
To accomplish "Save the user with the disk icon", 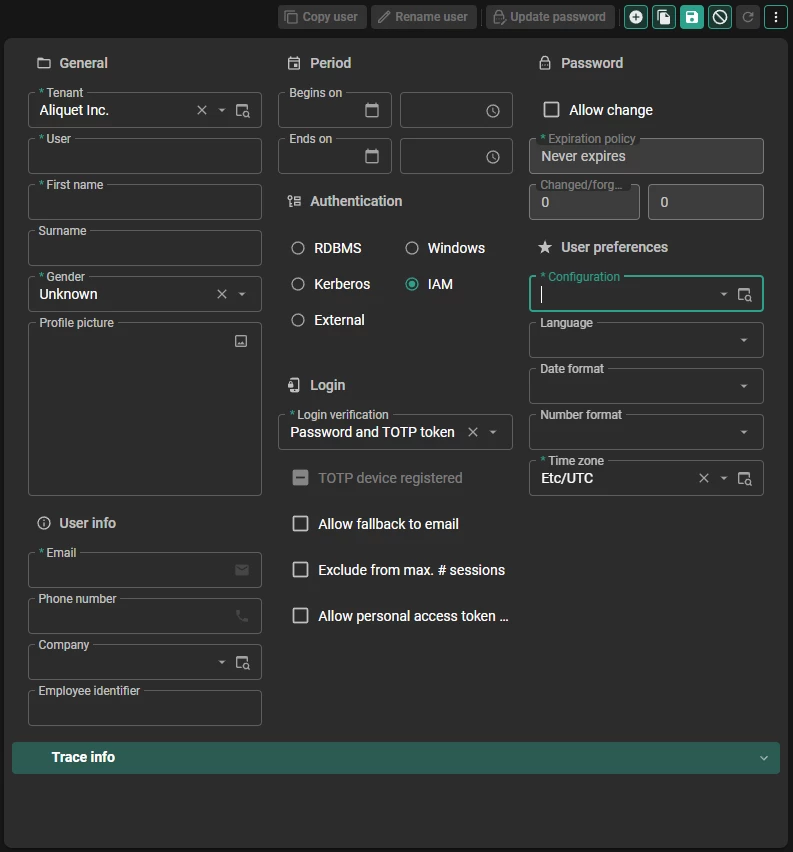I will [x=692, y=17].
